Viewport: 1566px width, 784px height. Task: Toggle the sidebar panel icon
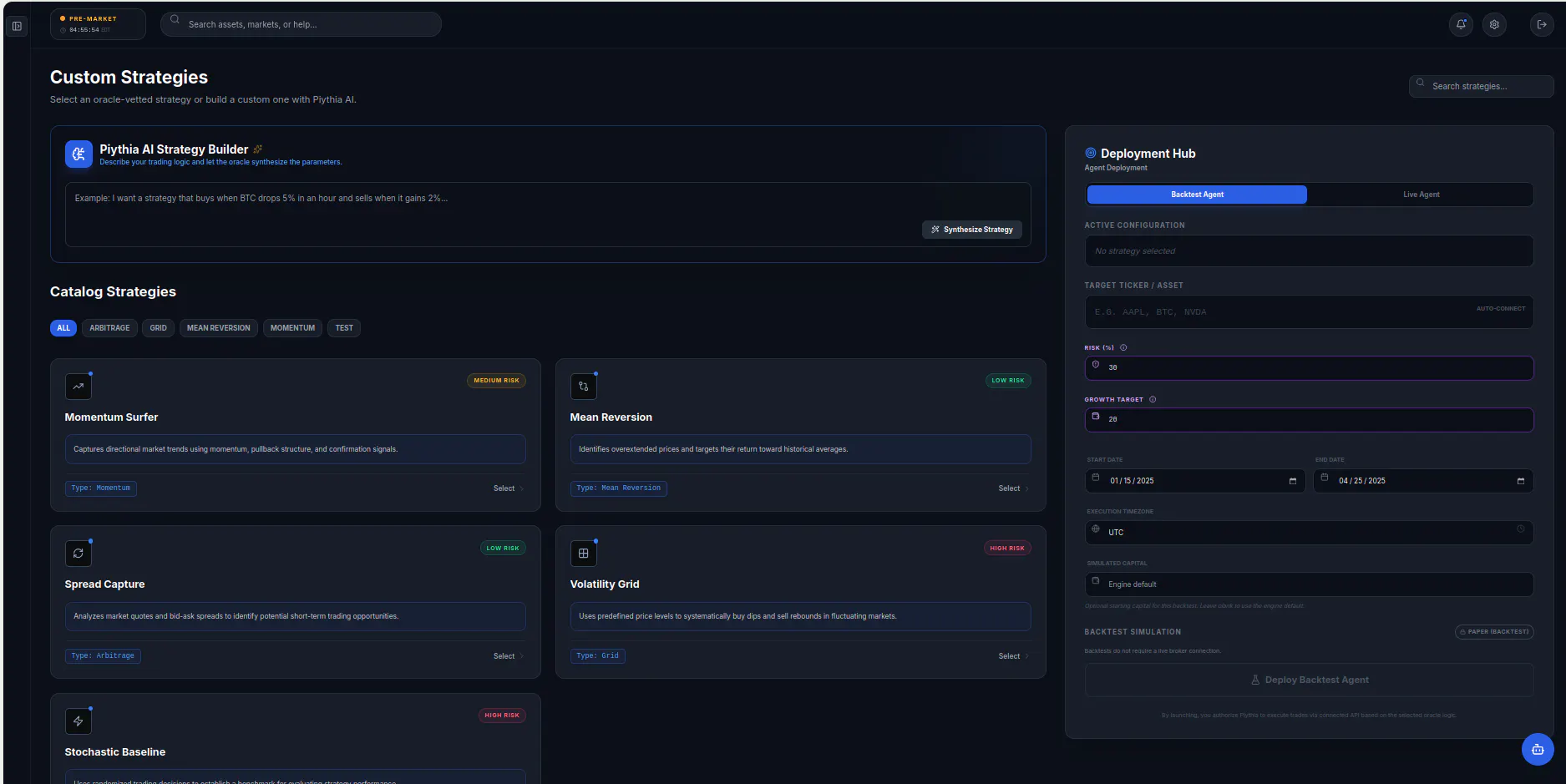[x=17, y=26]
